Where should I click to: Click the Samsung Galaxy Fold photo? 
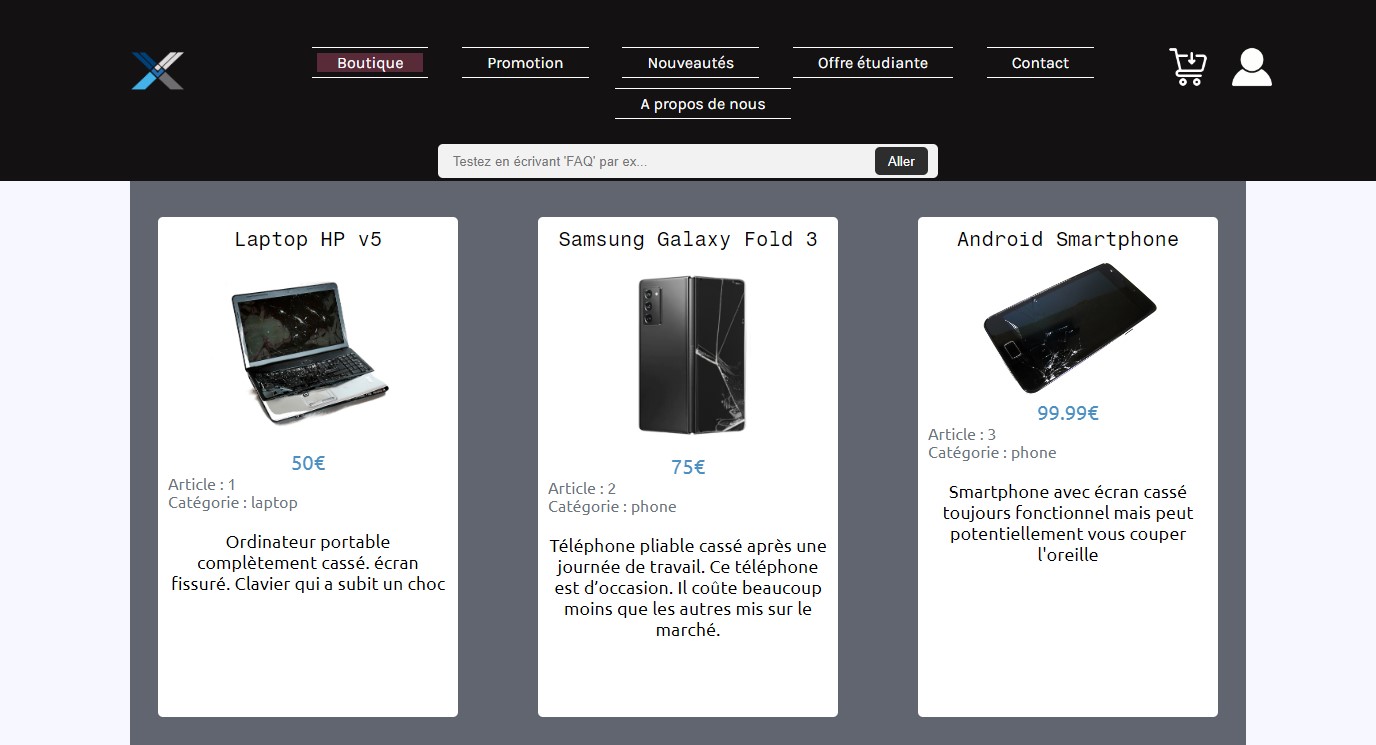[x=691, y=355]
